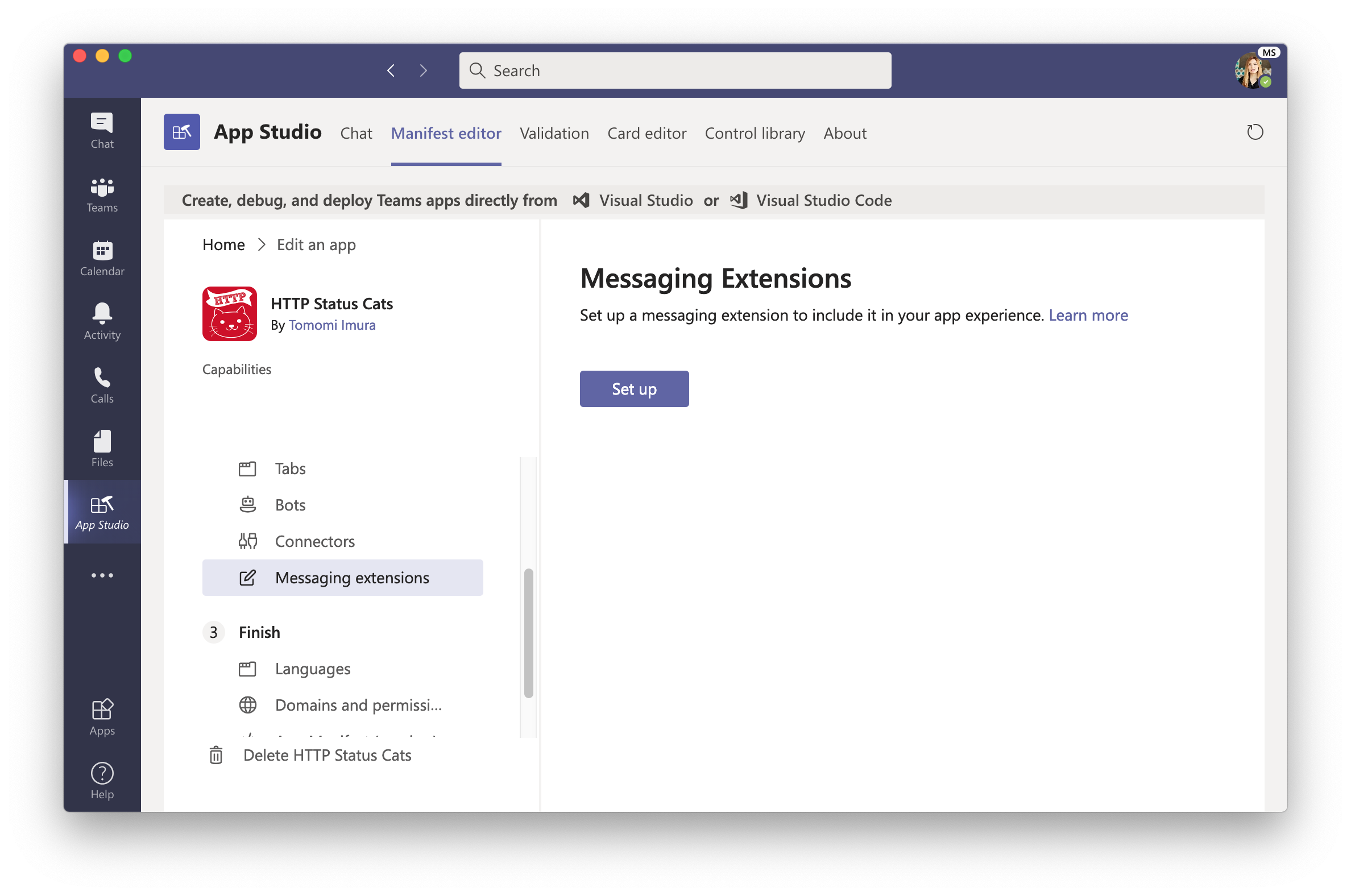
Task: Open the Teams sidebar icon
Action: click(102, 194)
